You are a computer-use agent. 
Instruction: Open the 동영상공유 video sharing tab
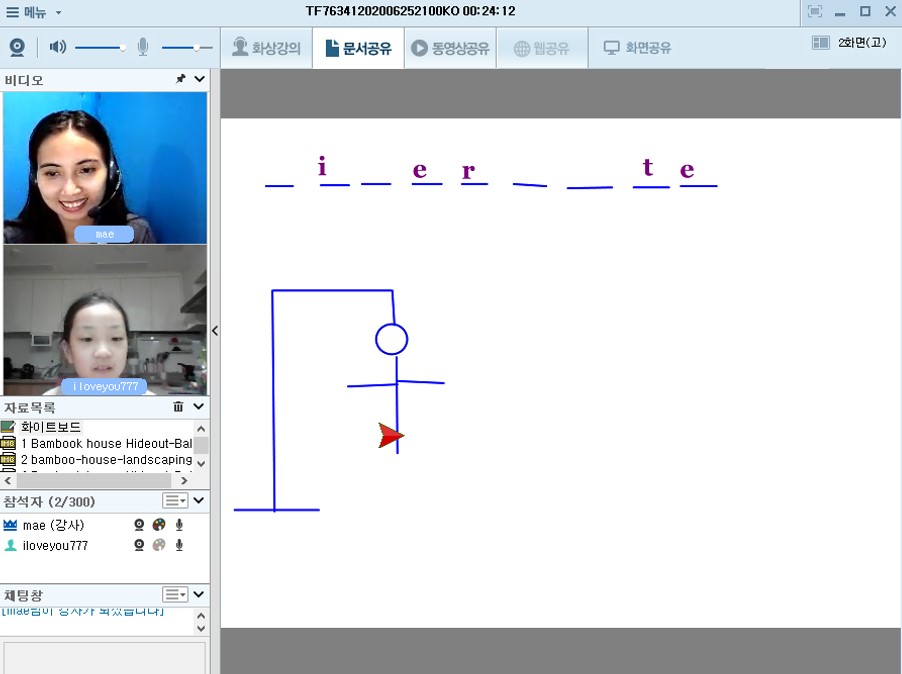[x=450, y=48]
